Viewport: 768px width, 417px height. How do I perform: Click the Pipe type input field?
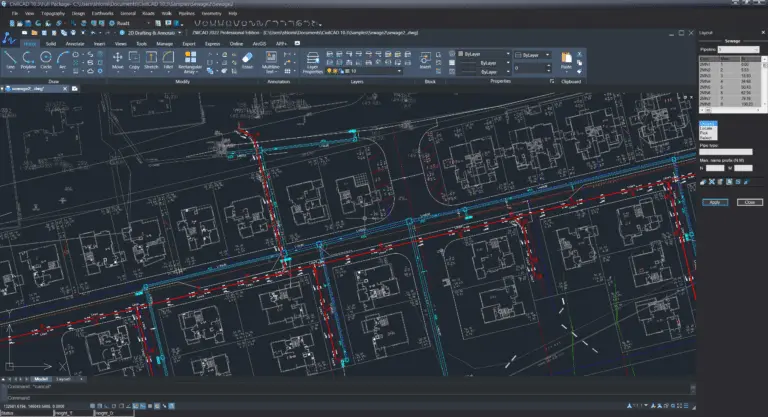[726, 152]
